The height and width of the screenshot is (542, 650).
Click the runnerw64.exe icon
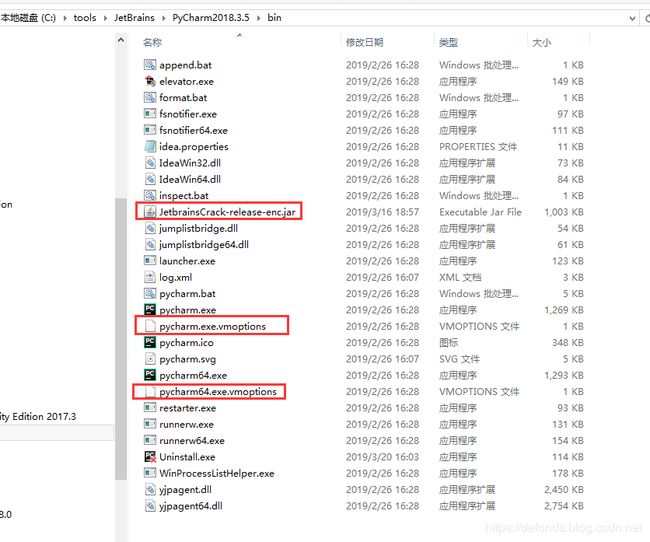(x=150, y=440)
